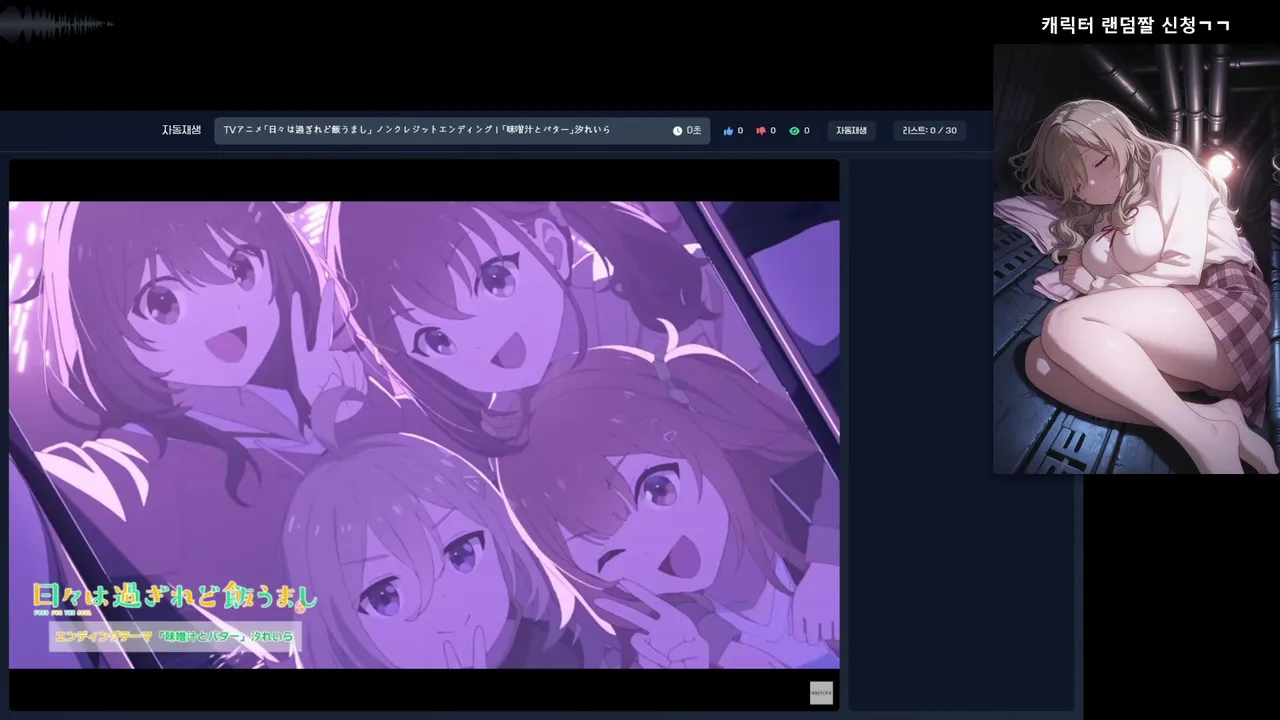Click the audio waveform in the top-left corner
The width and height of the screenshot is (1280, 720).
click(55, 24)
